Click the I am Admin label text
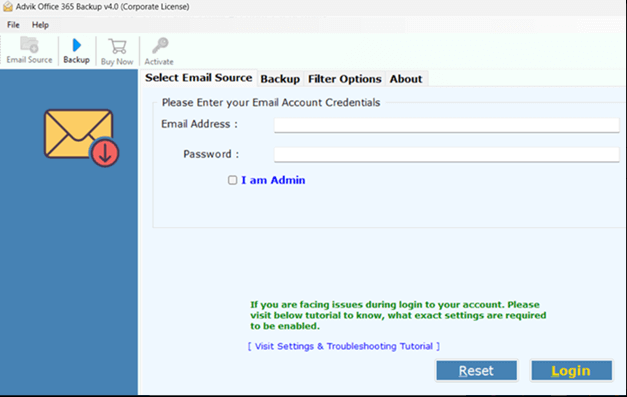The image size is (627, 397). click(x=273, y=180)
